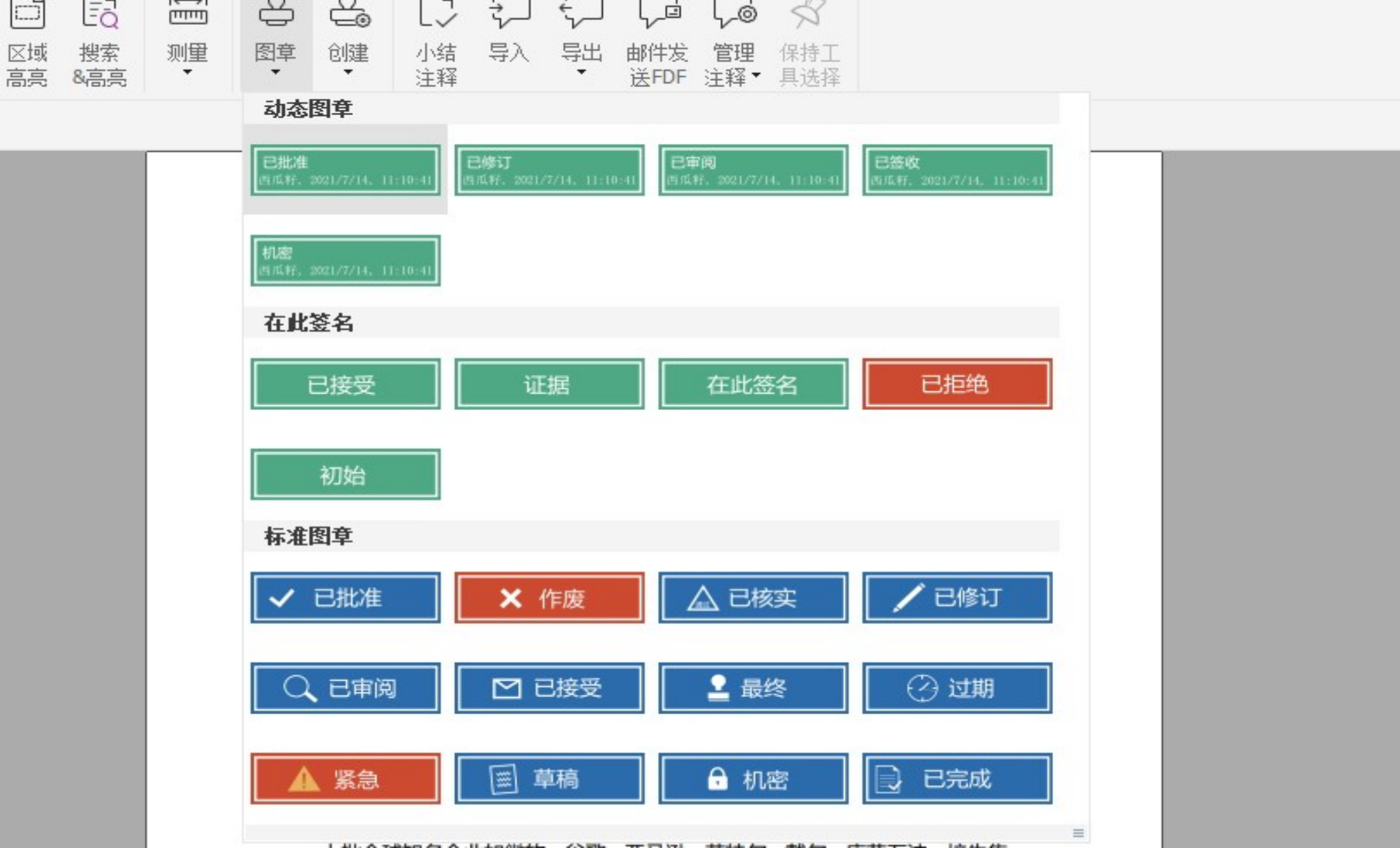Select the 已批准 dynamic stamp
The height and width of the screenshot is (848, 1400).
coord(345,170)
